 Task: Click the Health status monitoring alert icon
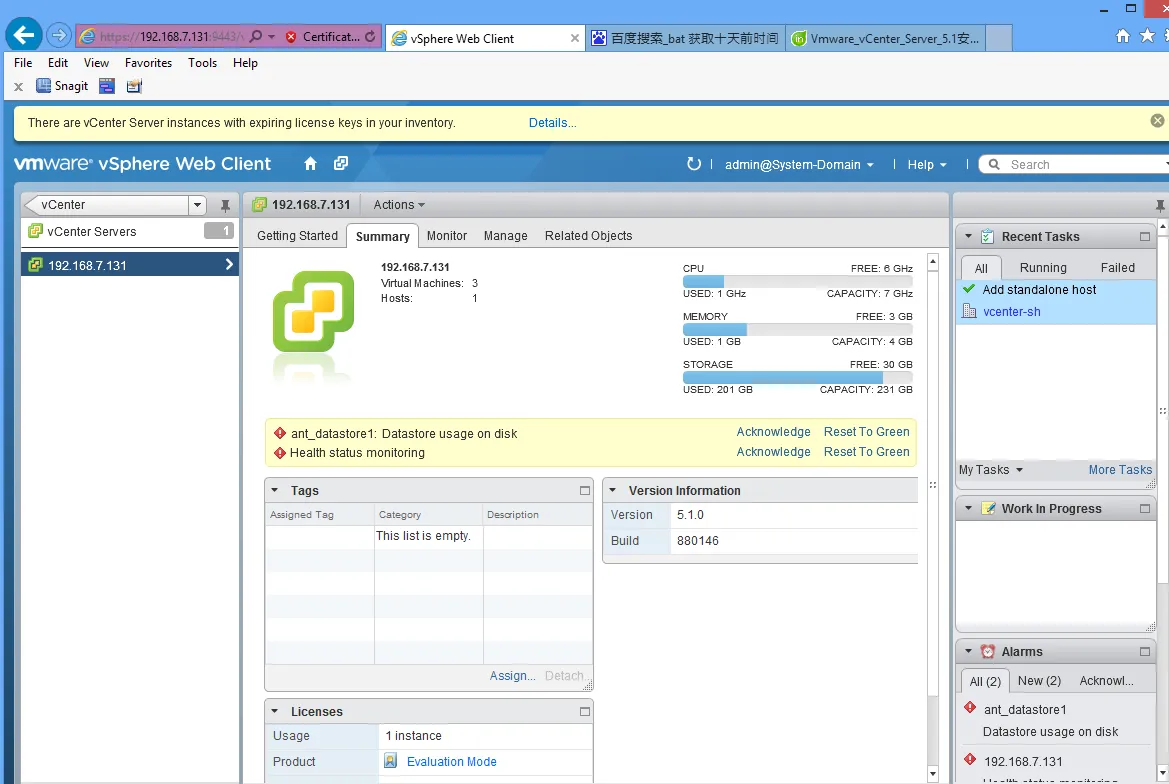point(280,452)
